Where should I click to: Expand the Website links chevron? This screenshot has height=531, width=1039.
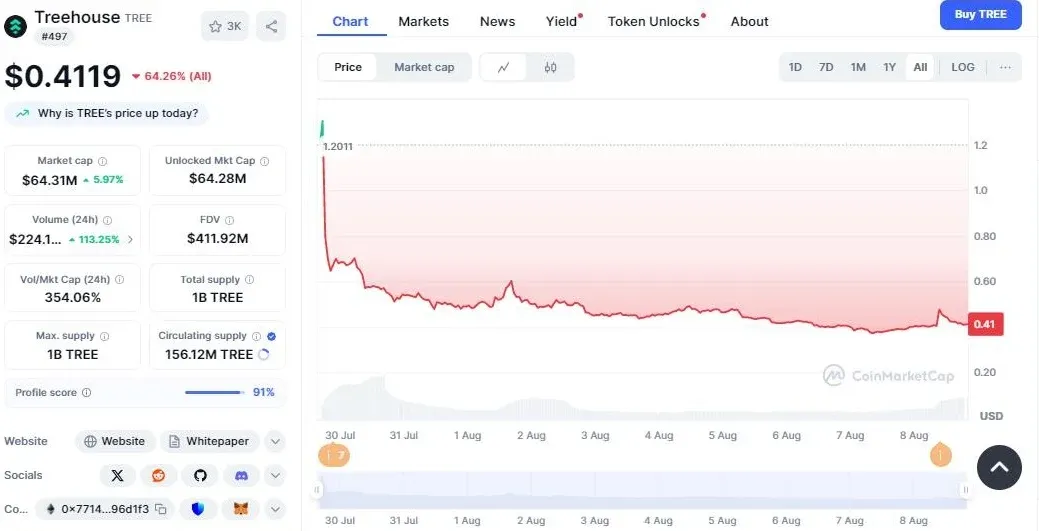[275, 441]
